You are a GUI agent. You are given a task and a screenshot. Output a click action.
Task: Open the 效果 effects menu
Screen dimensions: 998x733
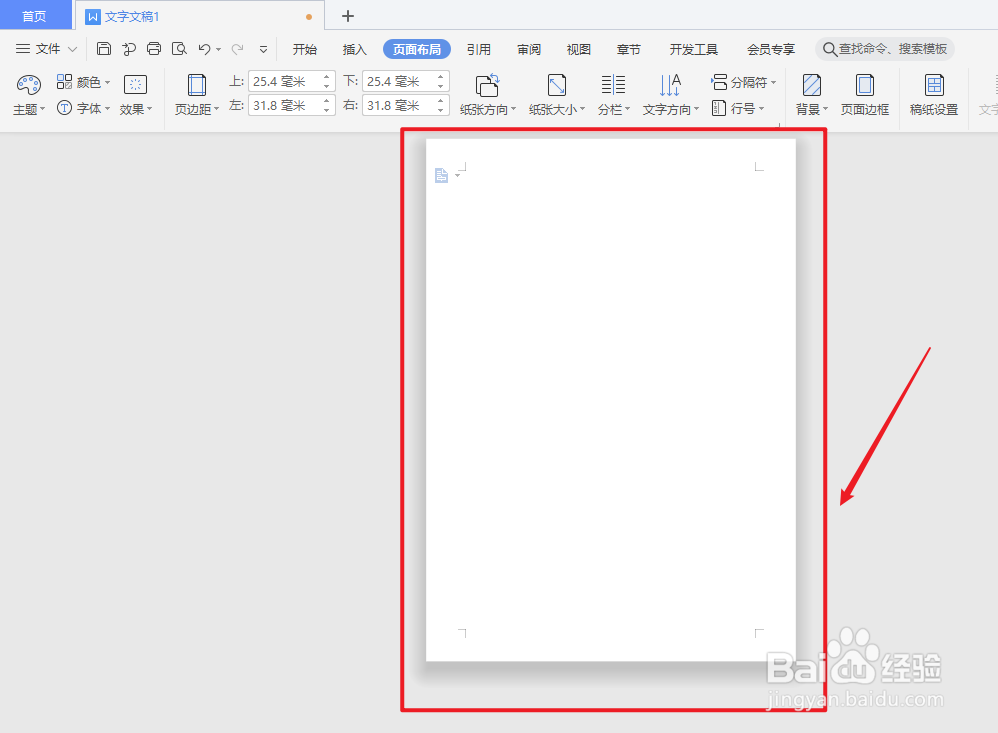coord(136,95)
